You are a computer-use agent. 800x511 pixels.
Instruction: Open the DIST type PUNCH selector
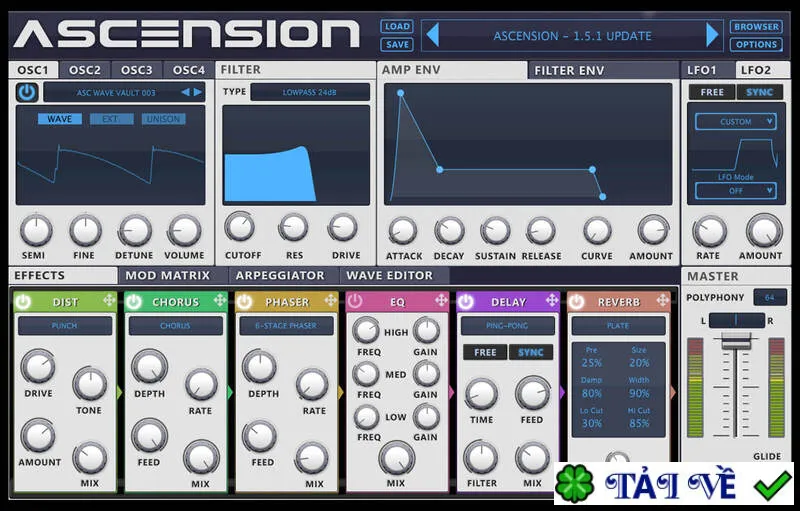tap(65, 325)
